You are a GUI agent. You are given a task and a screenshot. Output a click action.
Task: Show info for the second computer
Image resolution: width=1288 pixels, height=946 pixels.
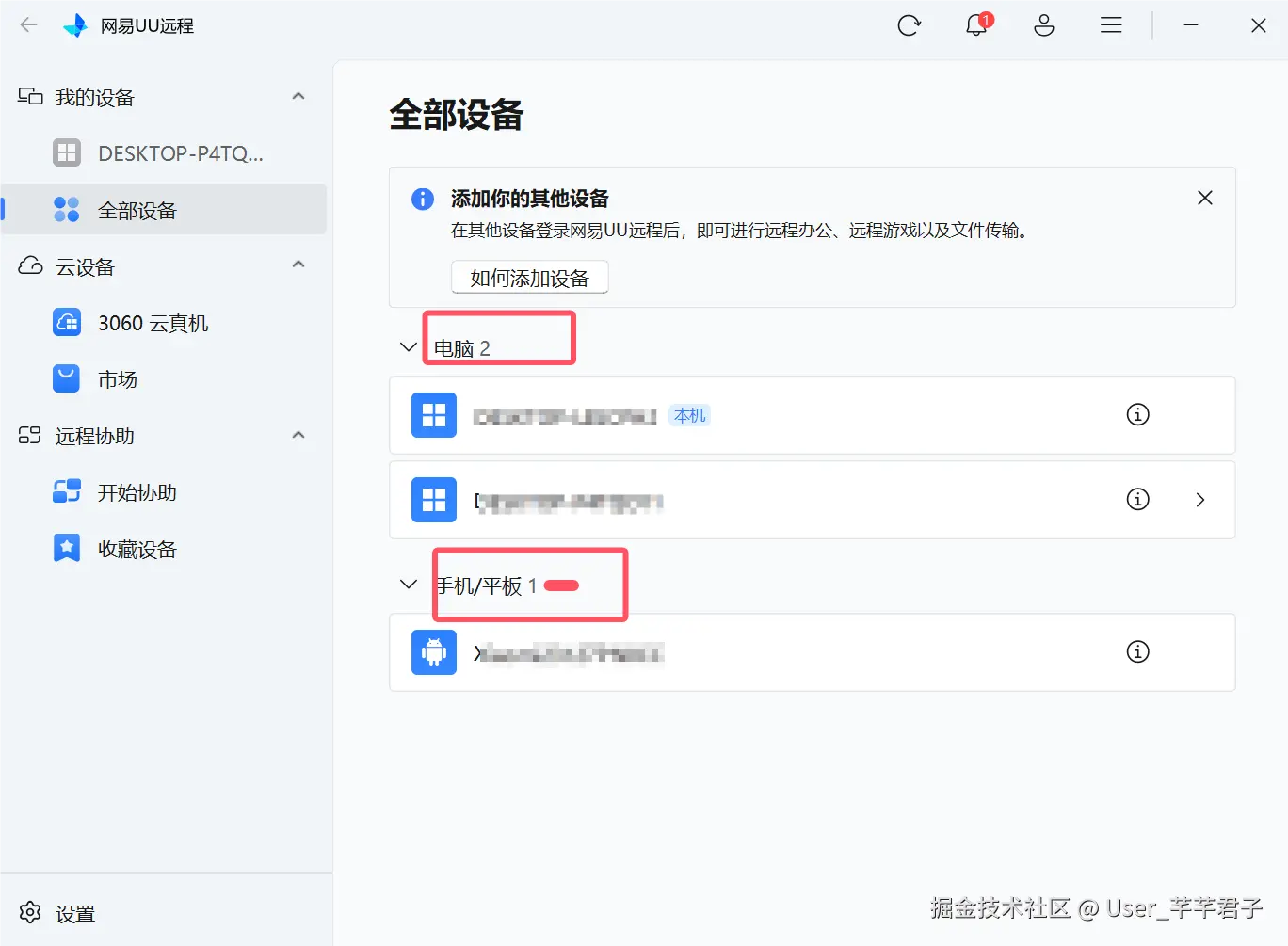coord(1138,499)
